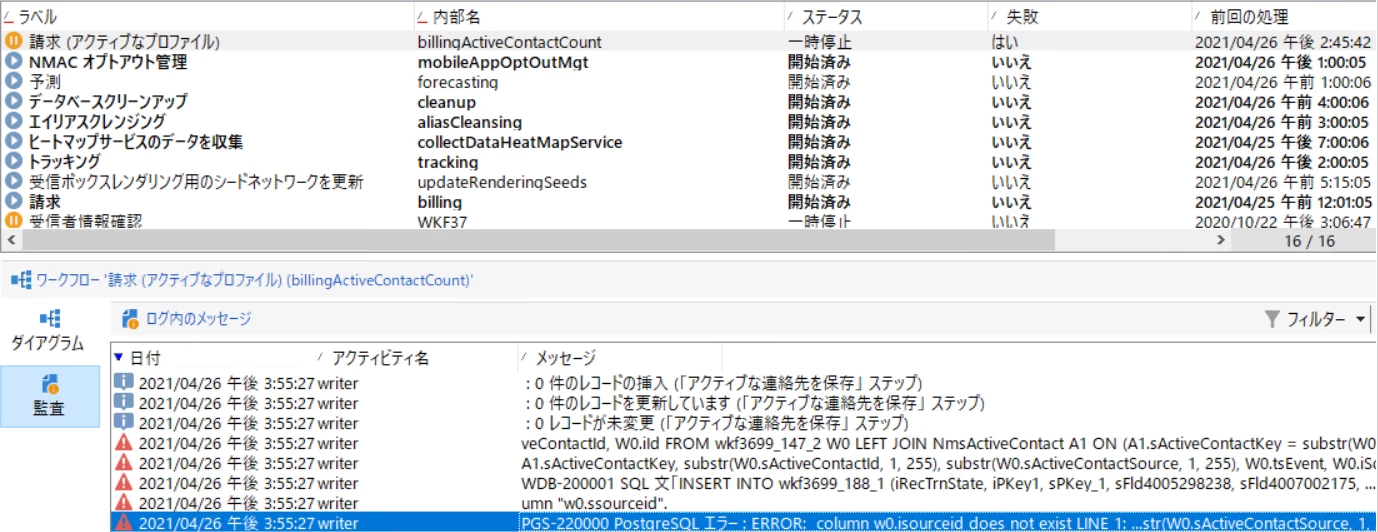Sort workflows by 前回の処理 column header
This screenshot has height=532, width=1378.
click(1248, 17)
